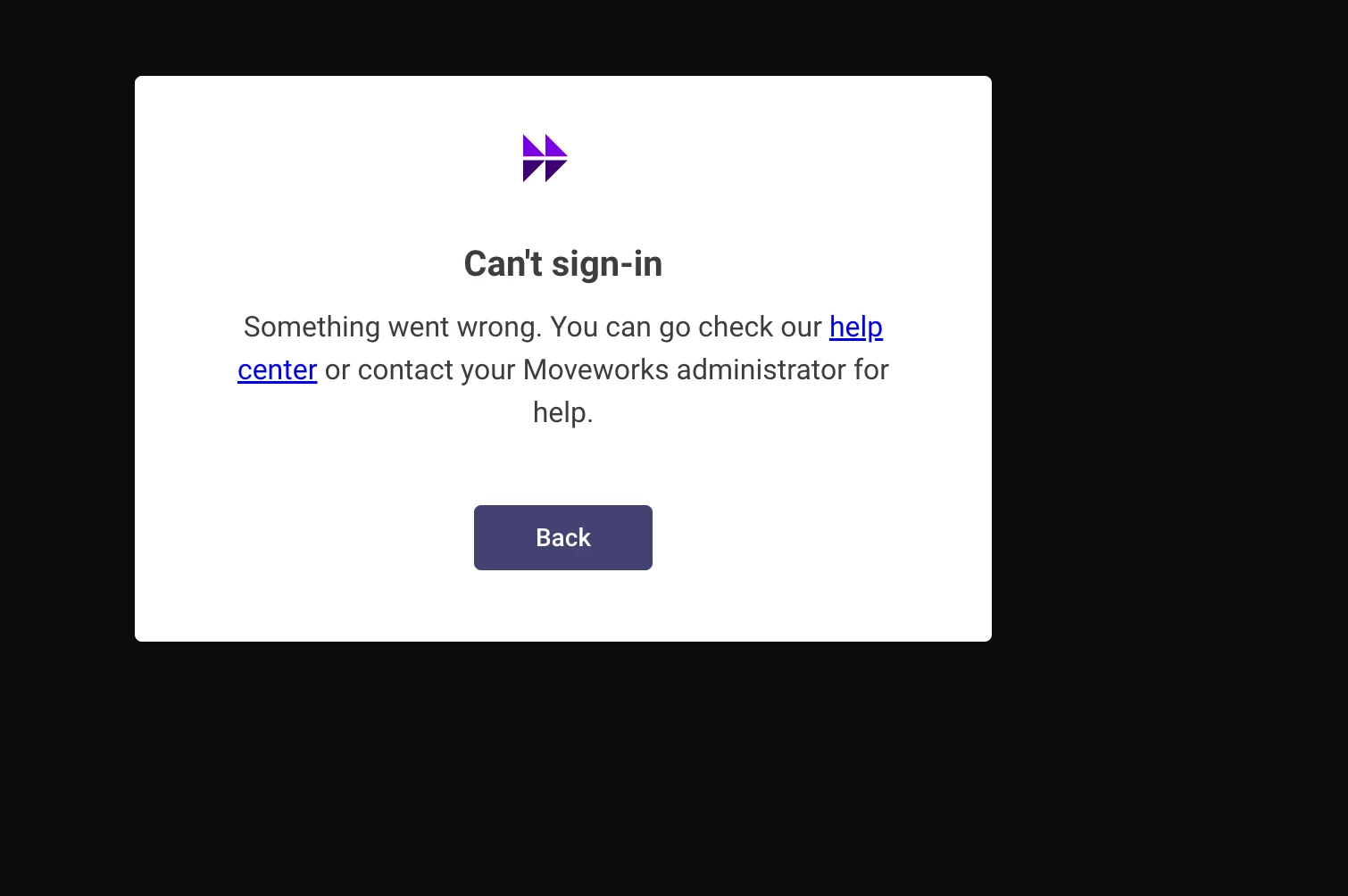Go back using the Back button
Image resolution: width=1348 pixels, height=896 pixels.
coord(563,537)
